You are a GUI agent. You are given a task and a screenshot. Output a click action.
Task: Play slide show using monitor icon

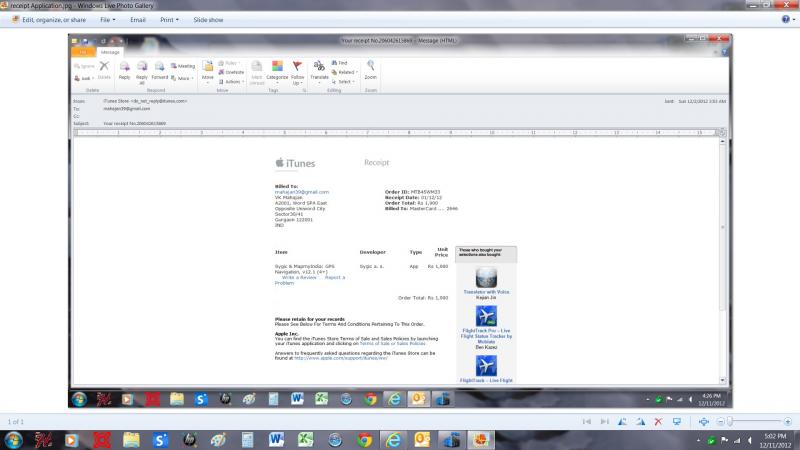[677, 421]
